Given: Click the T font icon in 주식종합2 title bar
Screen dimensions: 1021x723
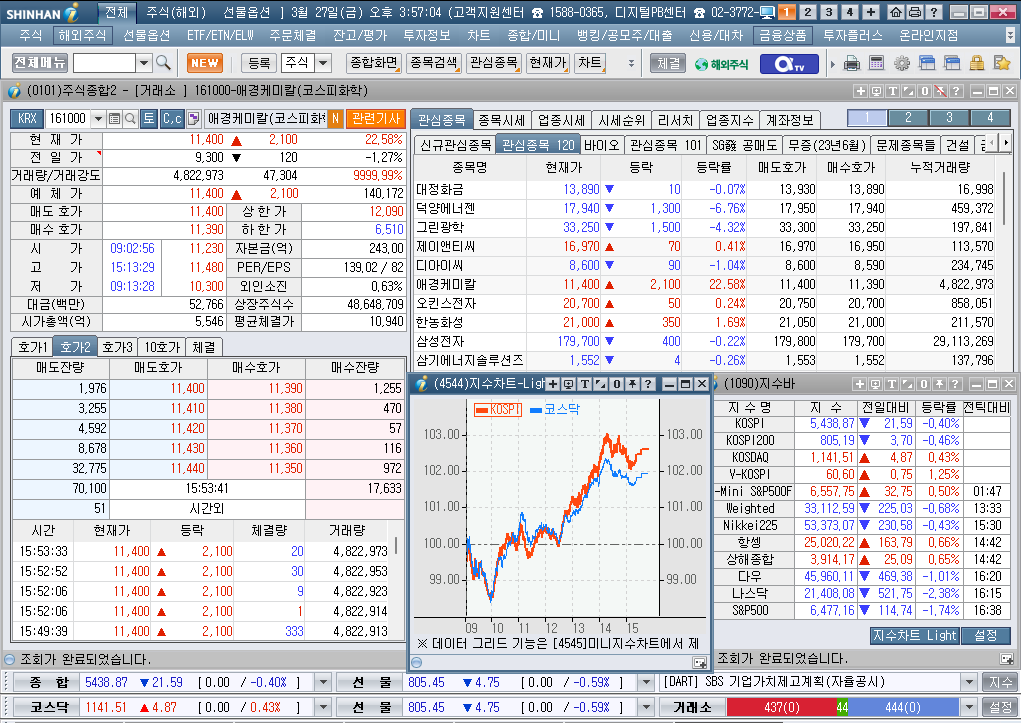Looking at the screenshot, I should click(892, 91).
